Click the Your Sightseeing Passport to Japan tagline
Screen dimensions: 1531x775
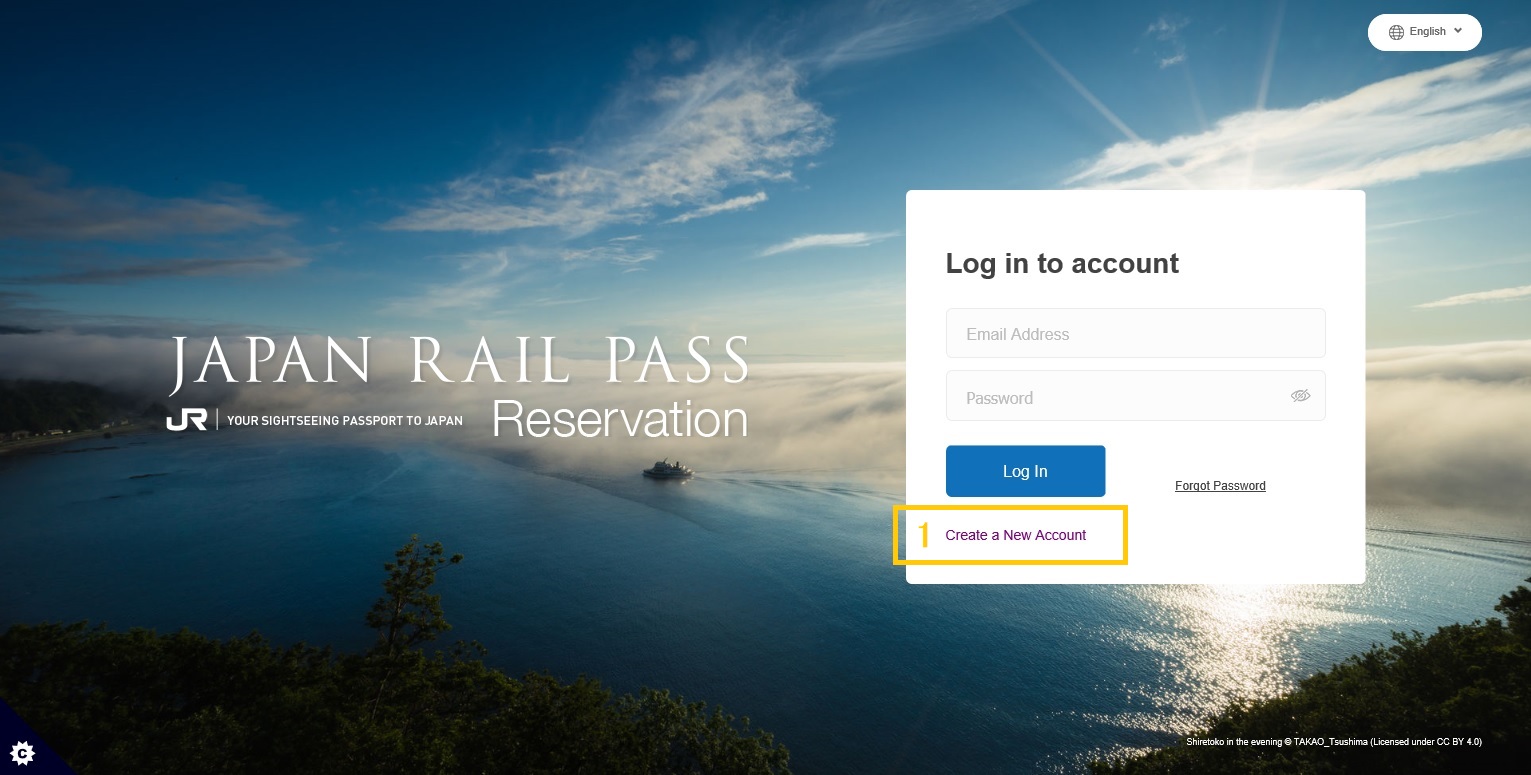coord(345,421)
